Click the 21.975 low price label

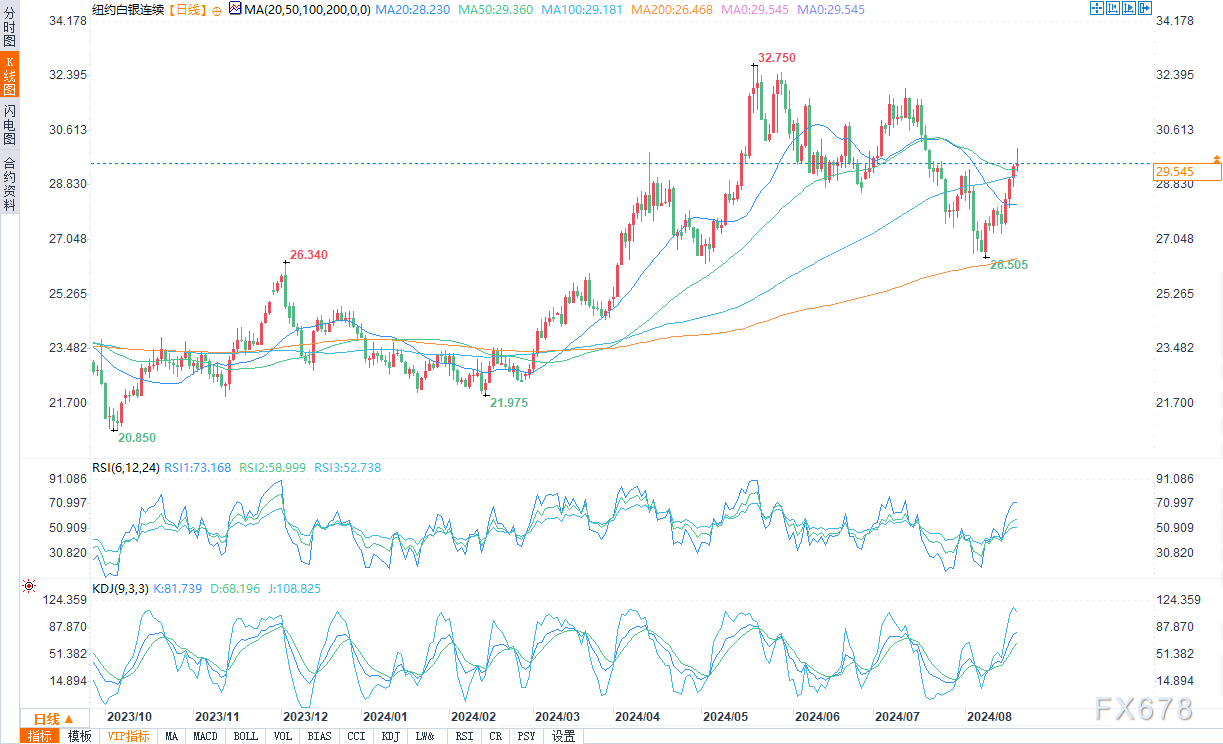(x=508, y=402)
